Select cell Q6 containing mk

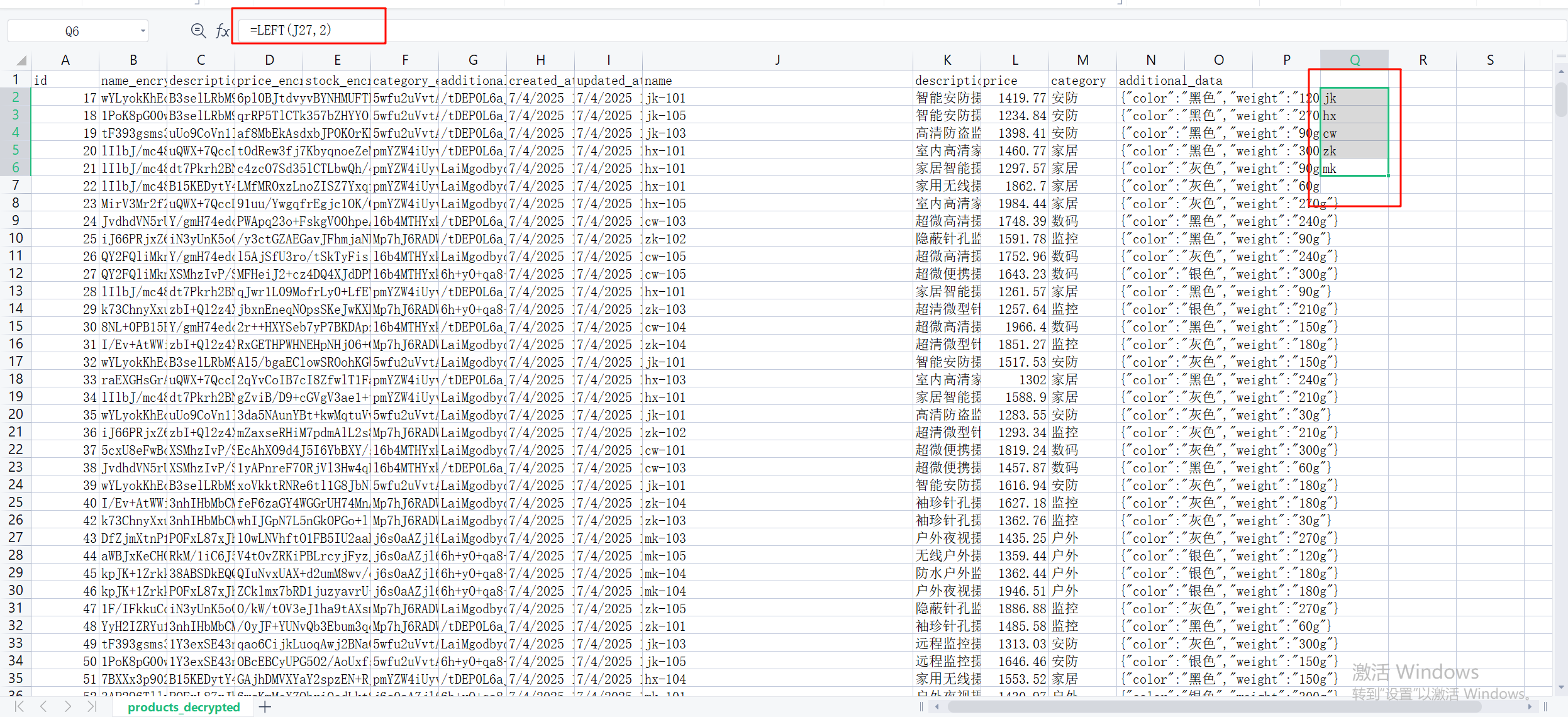click(x=1354, y=169)
